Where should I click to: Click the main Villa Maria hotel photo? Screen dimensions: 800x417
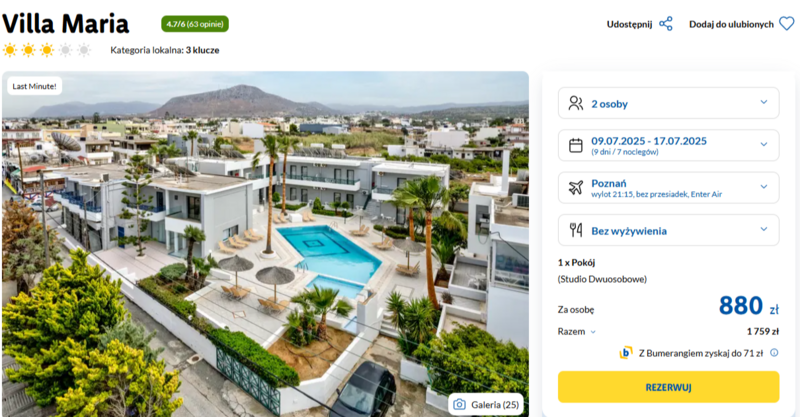pos(265,244)
